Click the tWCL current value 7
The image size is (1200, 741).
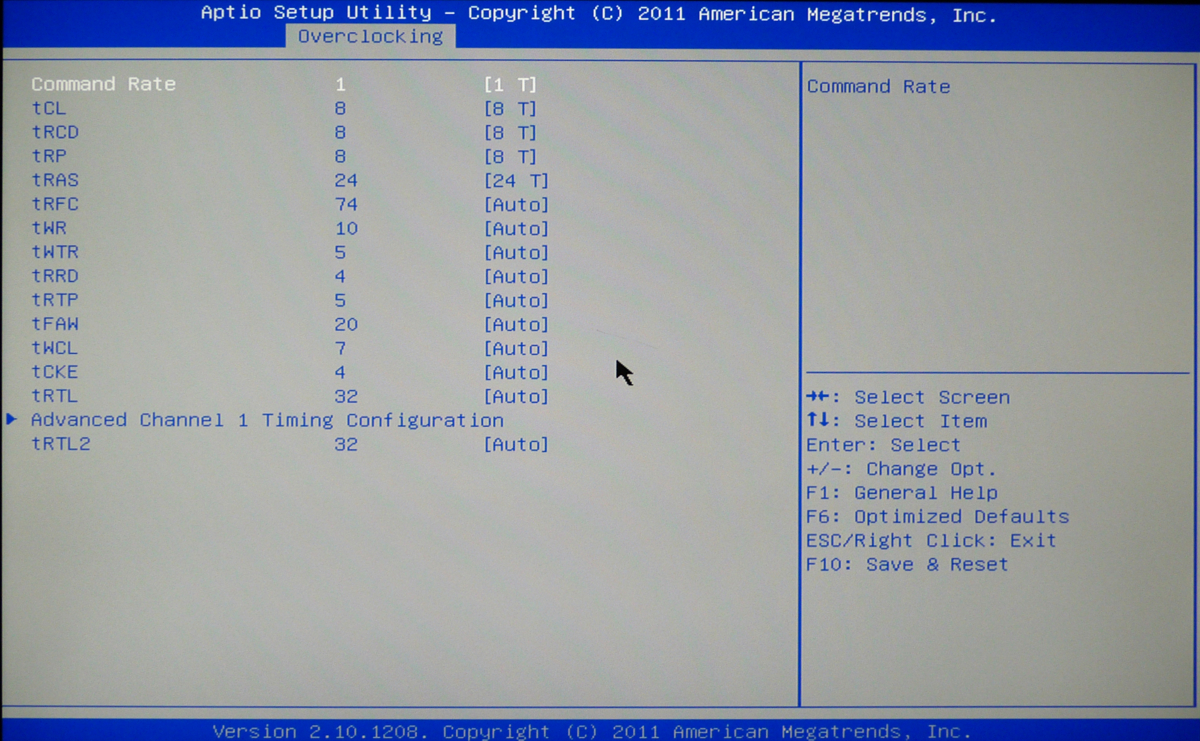coord(341,348)
